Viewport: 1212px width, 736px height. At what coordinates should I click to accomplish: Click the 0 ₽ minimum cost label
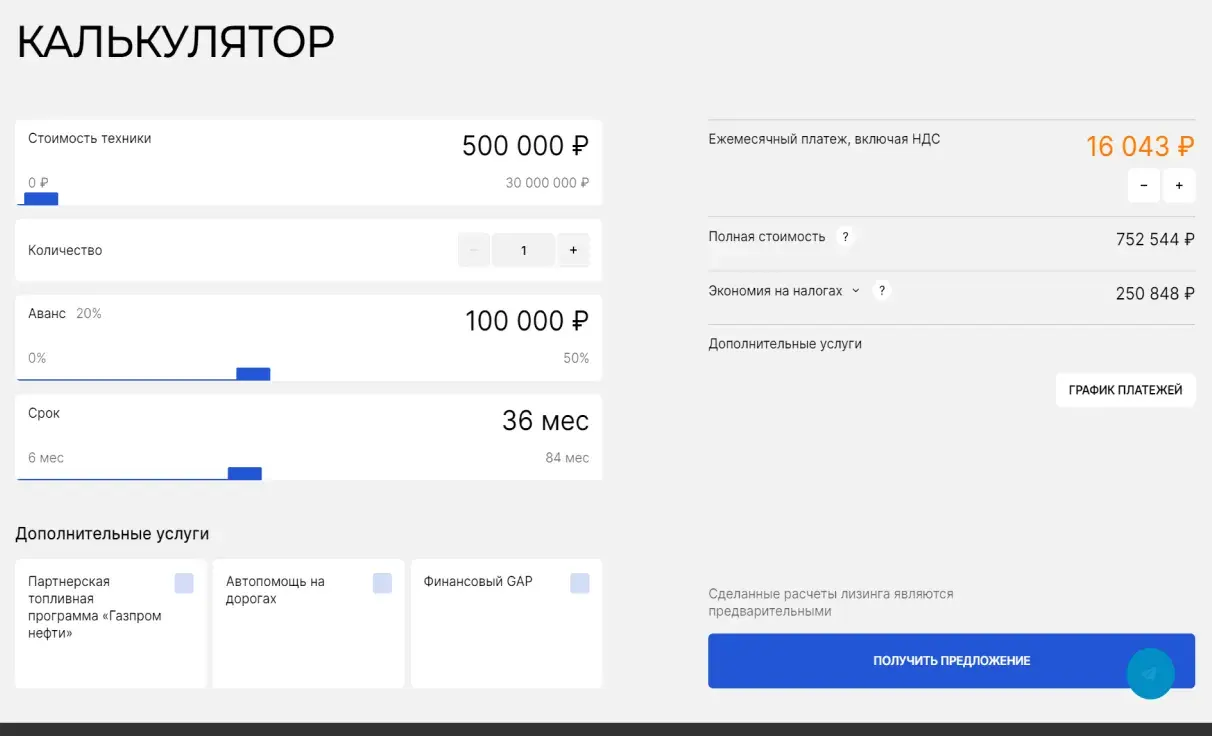38,183
